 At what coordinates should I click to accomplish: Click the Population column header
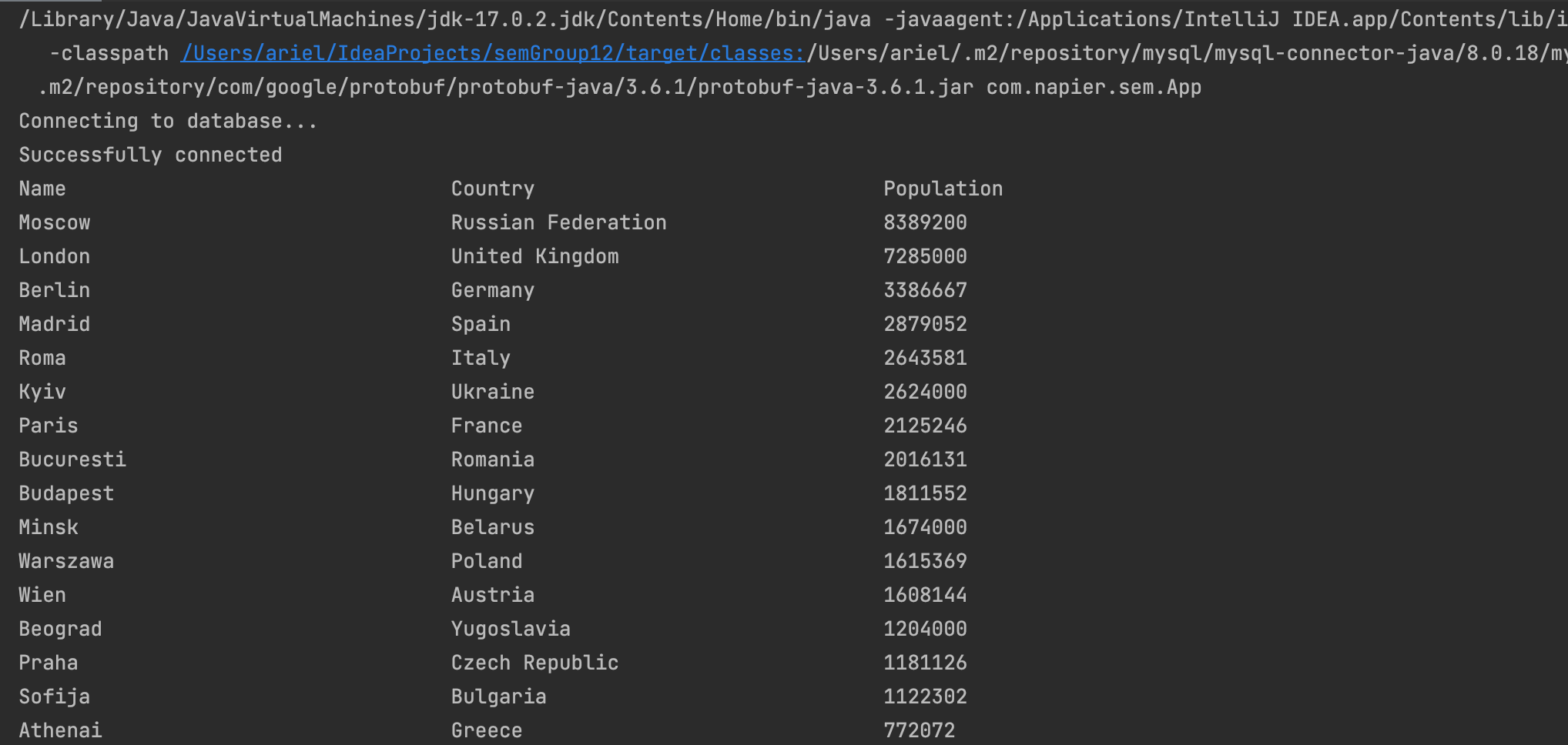point(943,189)
